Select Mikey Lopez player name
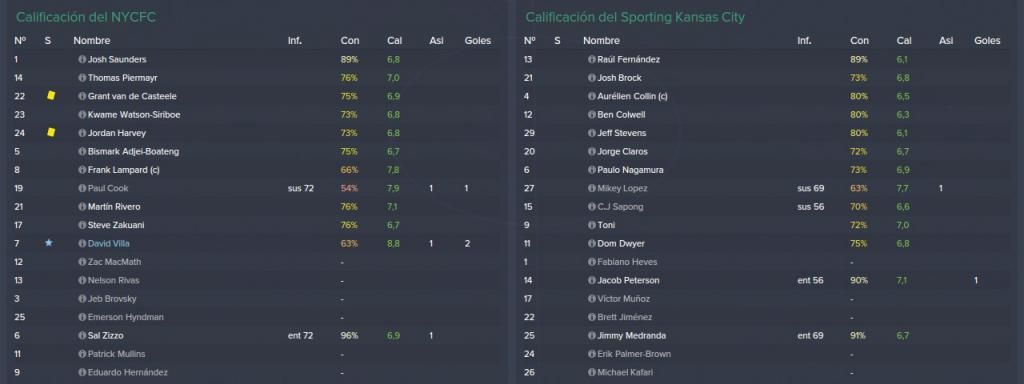The width and height of the screenshot is (1024, 384). pyautogui.click(x=620, y=188)
